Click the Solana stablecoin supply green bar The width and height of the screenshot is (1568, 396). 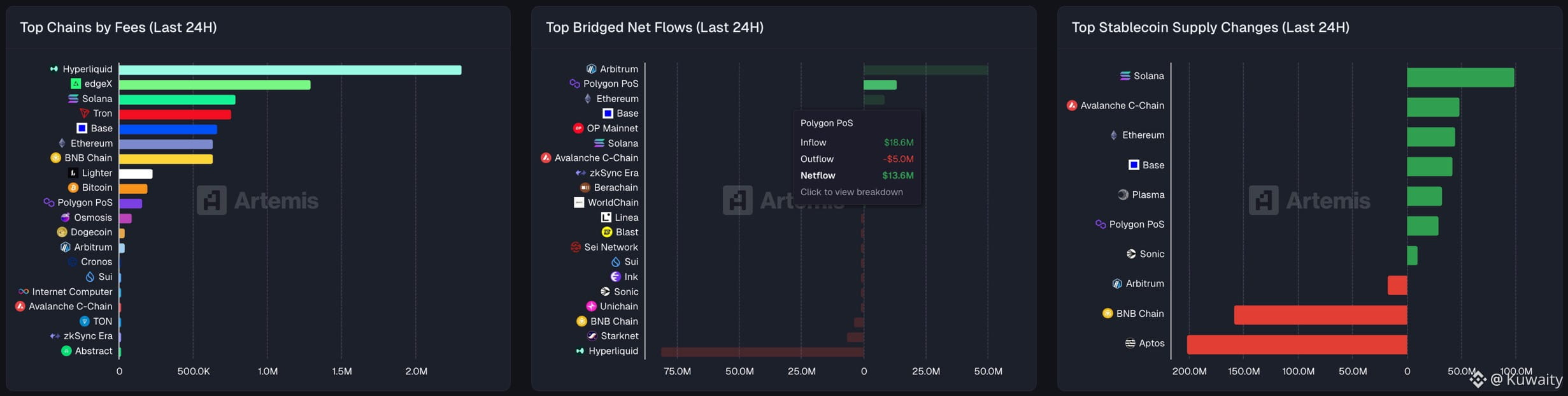[x=1460, y=78]
